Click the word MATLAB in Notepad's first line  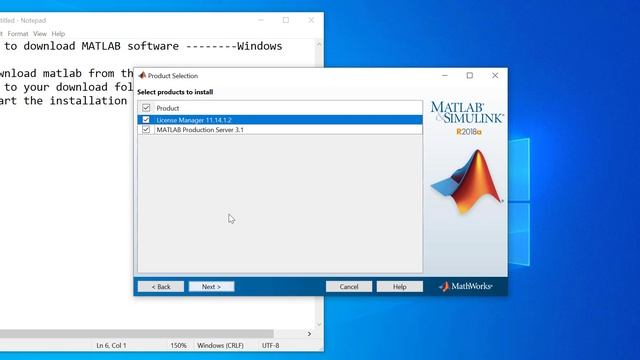[x=101, y=46]
